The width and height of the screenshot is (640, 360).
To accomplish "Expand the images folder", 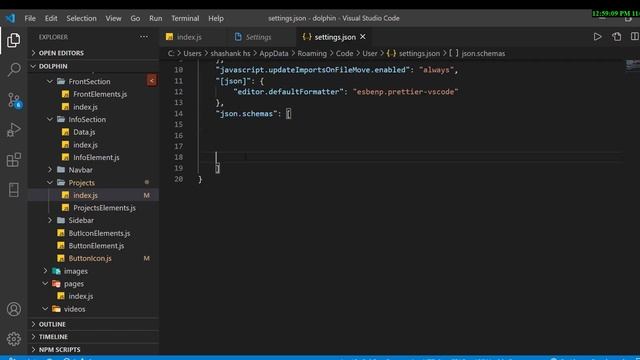I will pos(76,271).
